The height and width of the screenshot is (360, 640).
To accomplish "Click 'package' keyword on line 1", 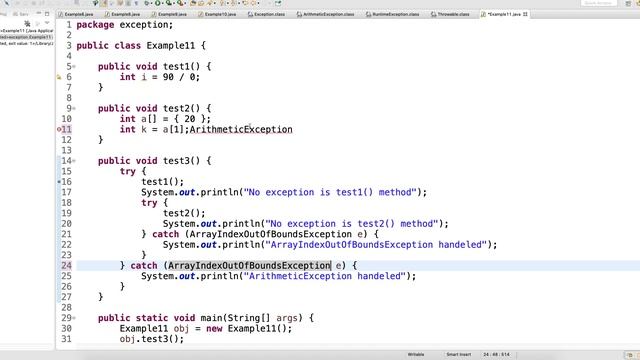I will click(95, 25).
